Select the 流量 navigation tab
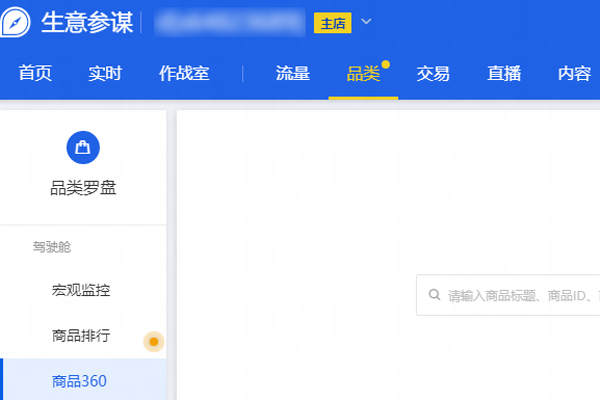This screenshot has width=600, height=400. click(x=293, y=73)
